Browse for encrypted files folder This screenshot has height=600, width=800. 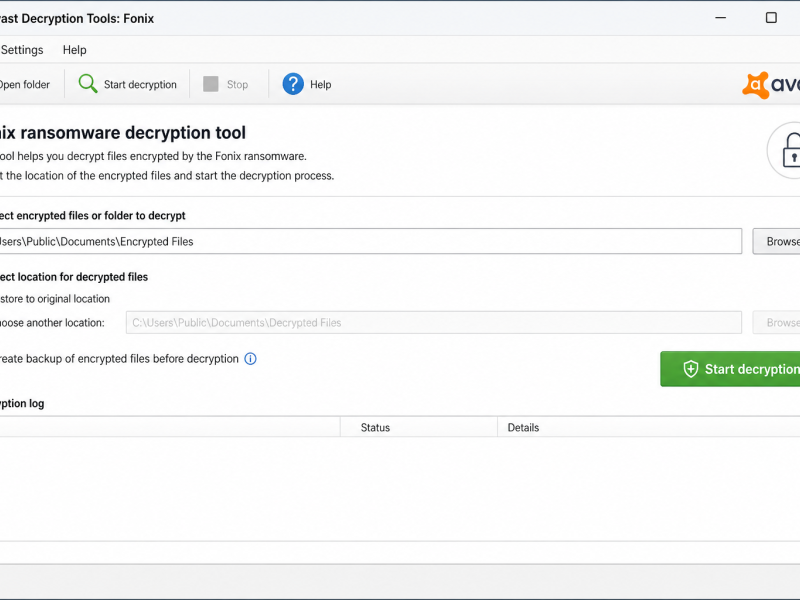point(777,241)
